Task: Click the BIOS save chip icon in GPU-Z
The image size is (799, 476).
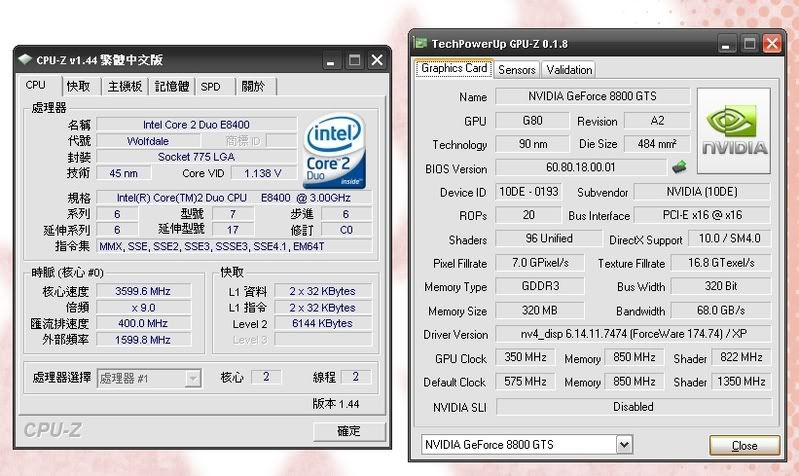Action: (679, 167)
